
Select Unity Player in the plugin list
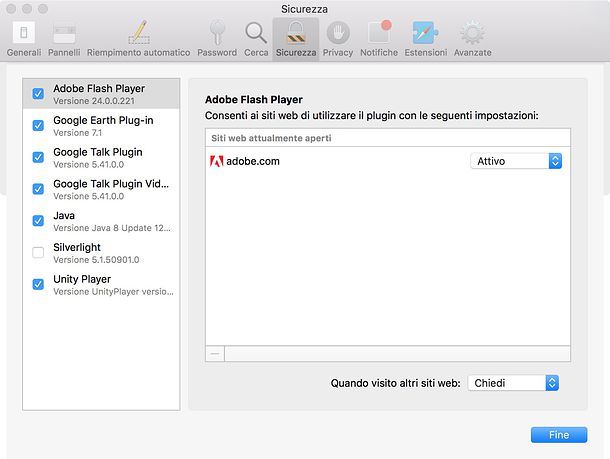point(101,285)
